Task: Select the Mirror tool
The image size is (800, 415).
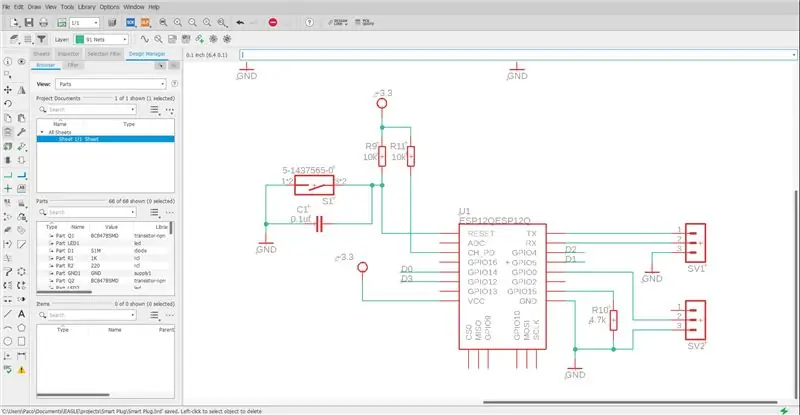Action: (21, 90)
